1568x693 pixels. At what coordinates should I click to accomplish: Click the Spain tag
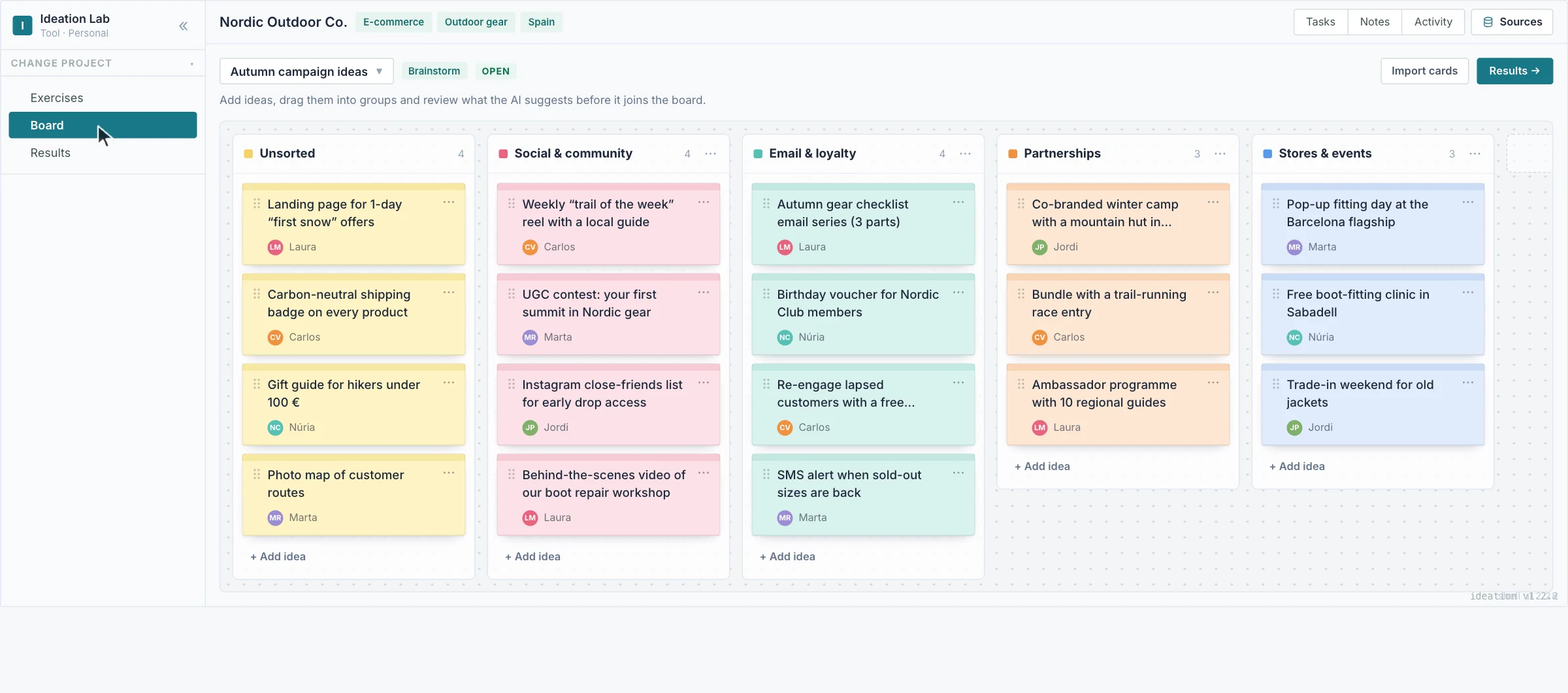542,22
